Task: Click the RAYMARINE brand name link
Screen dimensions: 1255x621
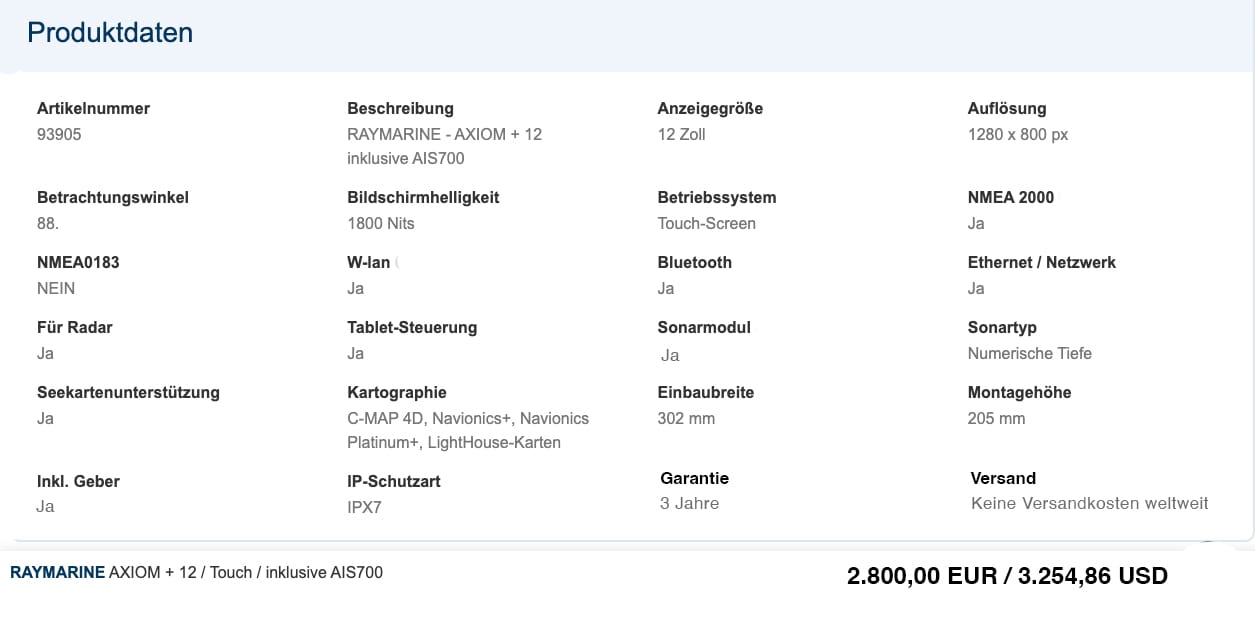Action: [x=57, y=573]
